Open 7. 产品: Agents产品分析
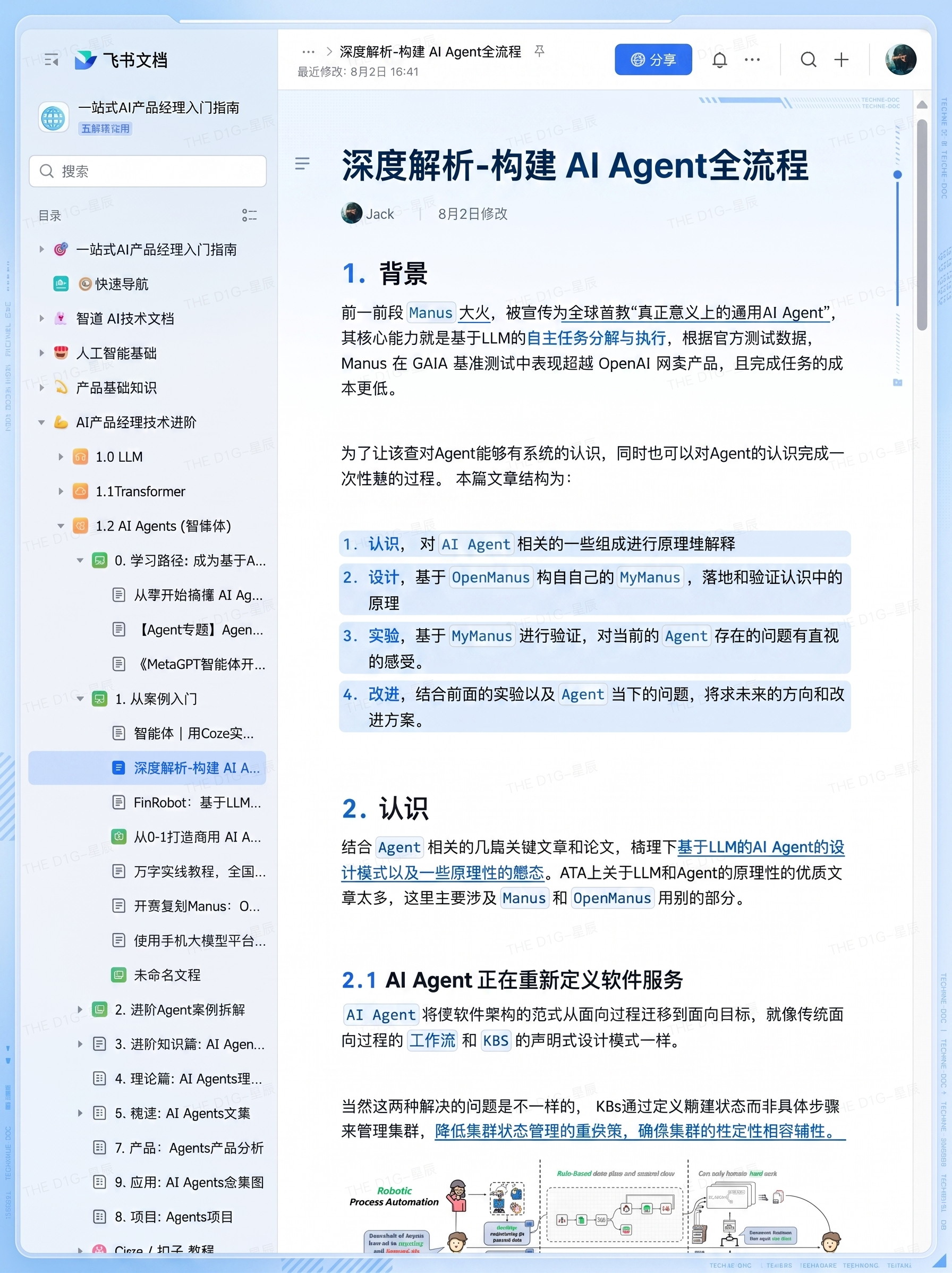This screenshot has width=952, height=1273. point(189,1148)
